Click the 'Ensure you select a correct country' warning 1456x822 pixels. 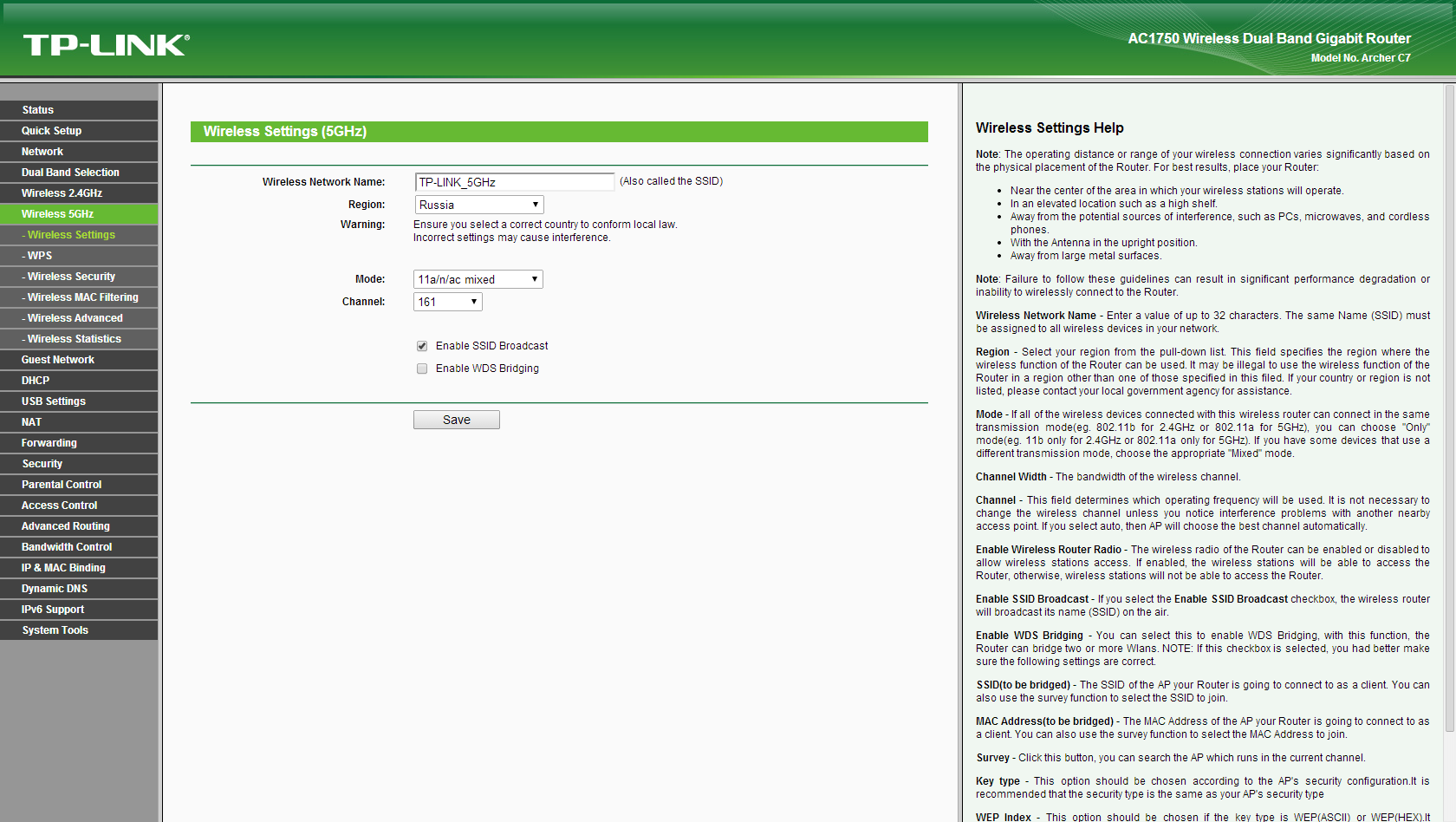click(x=545, y=225)
